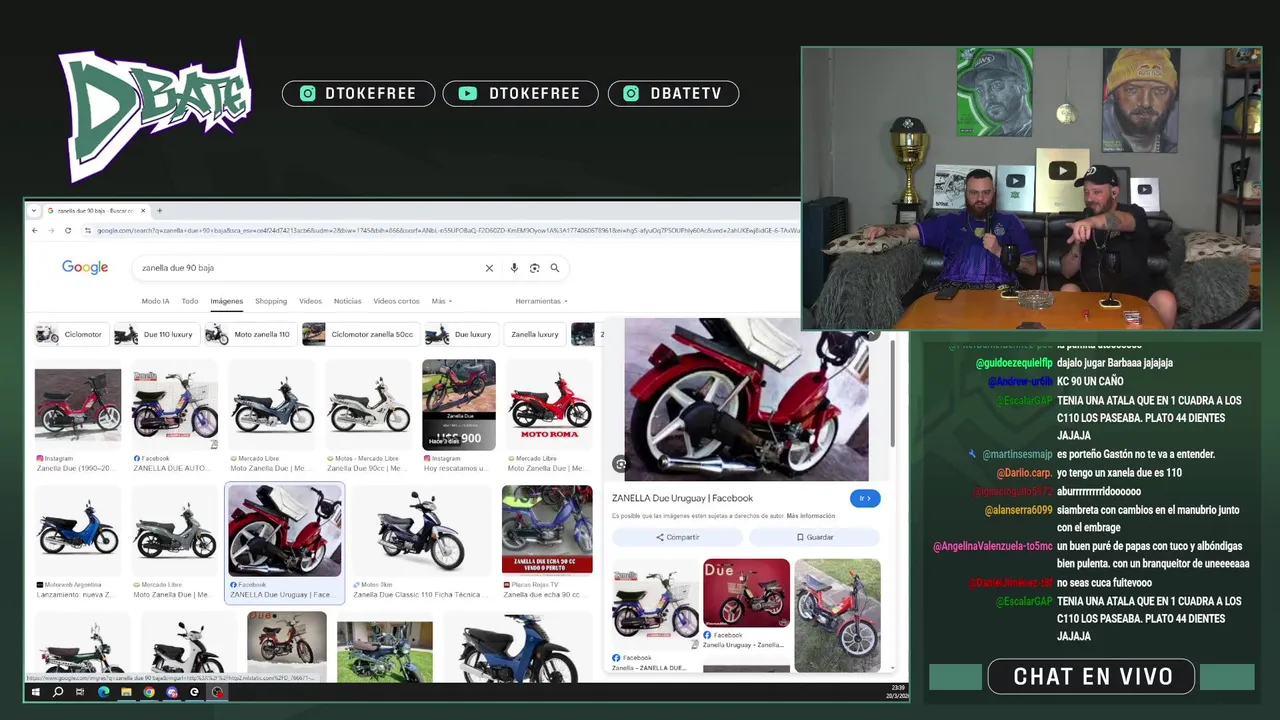Select the Due luxury filter chip

point(459,334)
